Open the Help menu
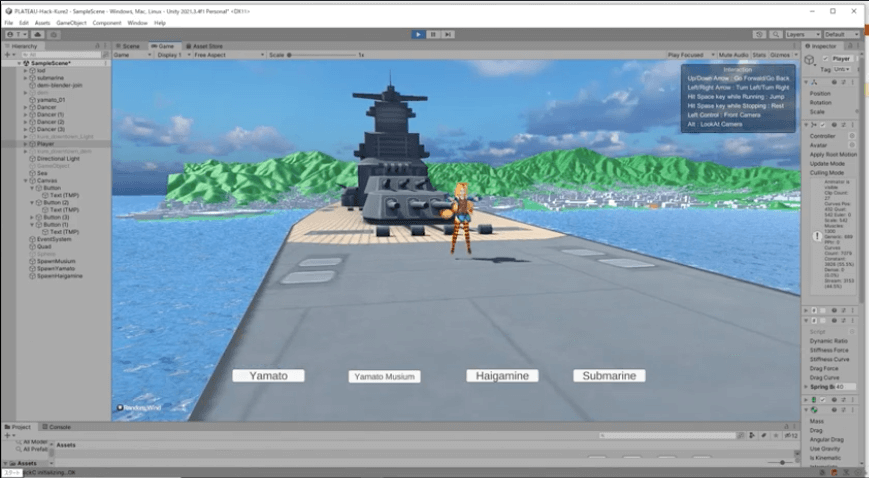The height and width of the screenshot is (478, 869). 160,23
